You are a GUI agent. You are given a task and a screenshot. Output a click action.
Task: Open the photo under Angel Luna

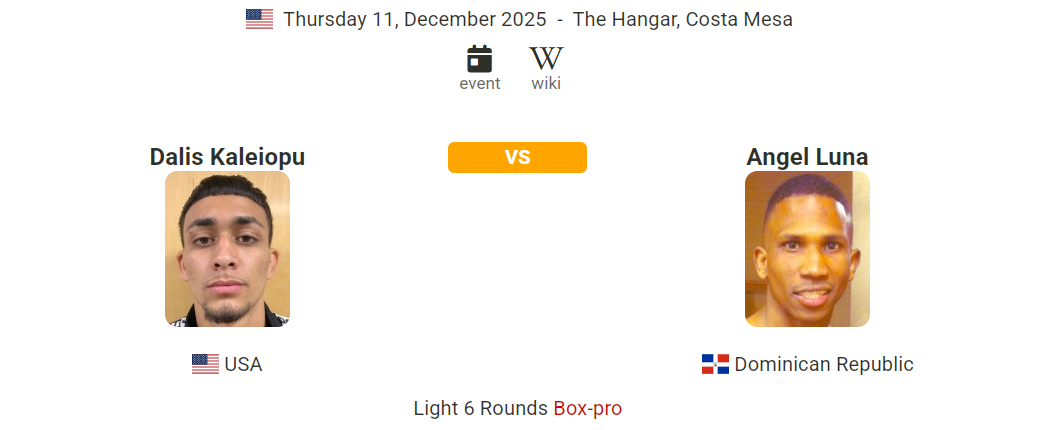pyautogui.click(x=807, y=249)
